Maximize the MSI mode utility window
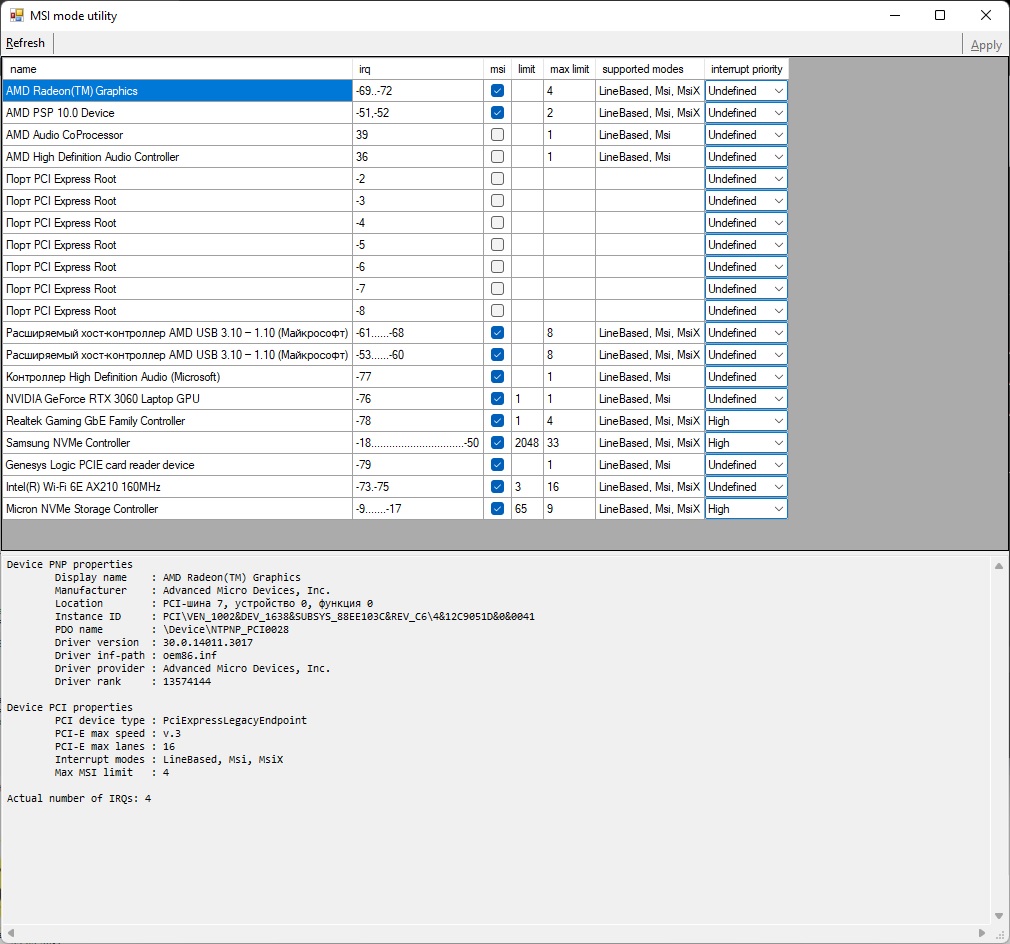Screen dimensions: 1010x944 click(x=940, y=15)
